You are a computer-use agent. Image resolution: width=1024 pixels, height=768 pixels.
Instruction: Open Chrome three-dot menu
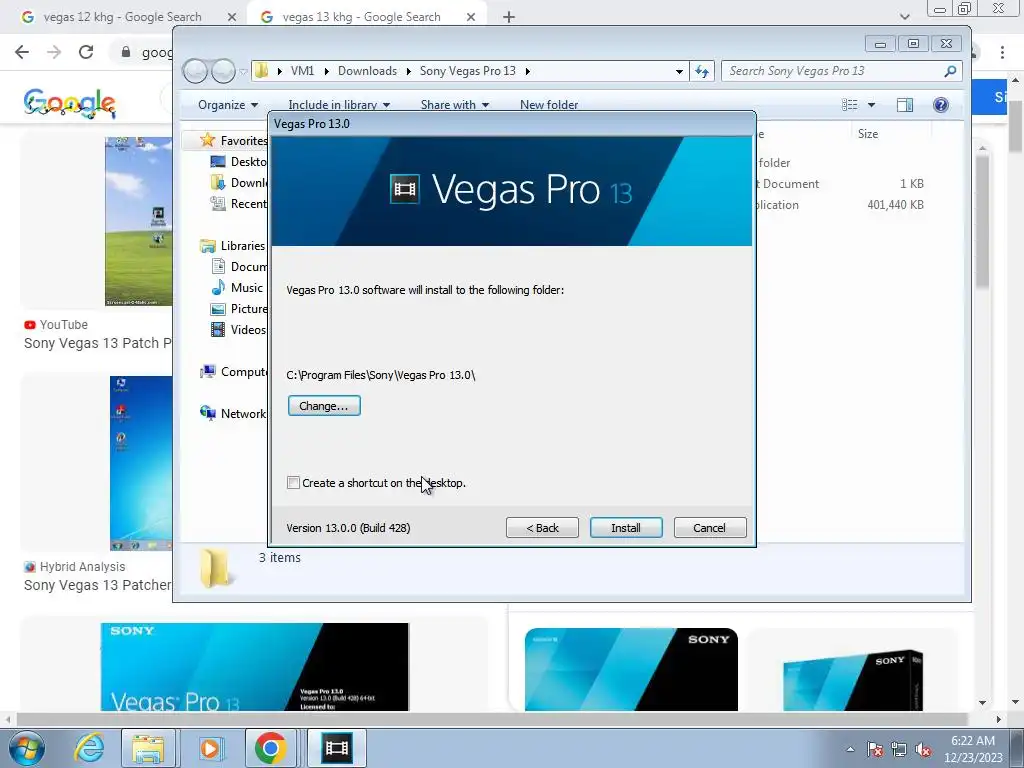coord(1002,52)
